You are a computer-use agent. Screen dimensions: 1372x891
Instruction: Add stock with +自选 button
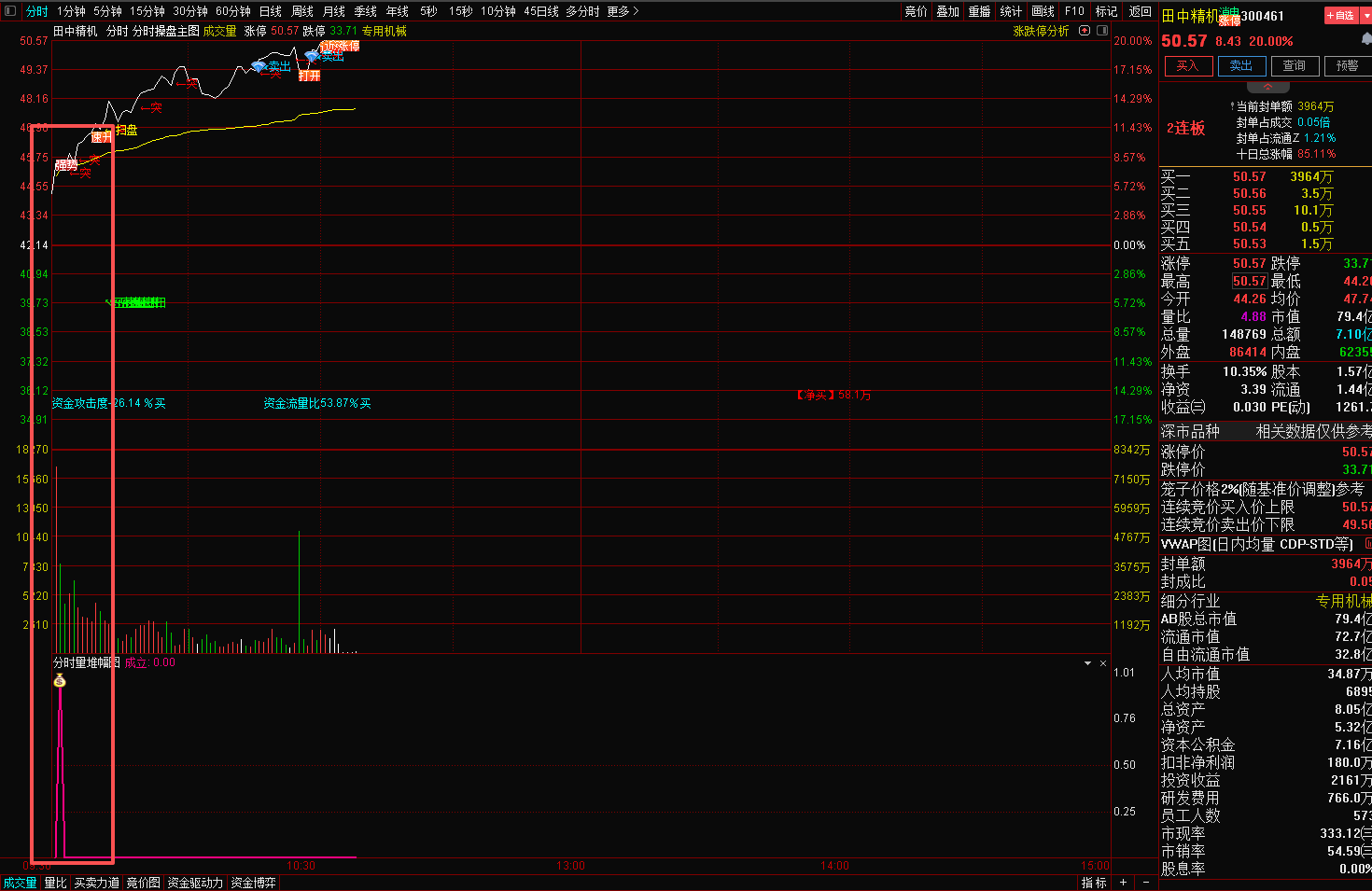(1340, 16)
